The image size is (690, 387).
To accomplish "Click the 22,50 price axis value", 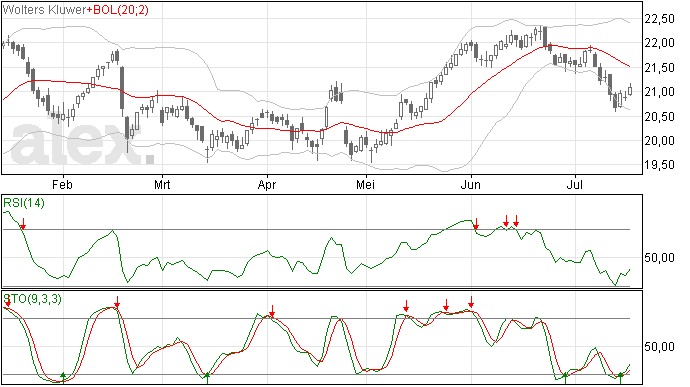I will click(x=659, y=19).
